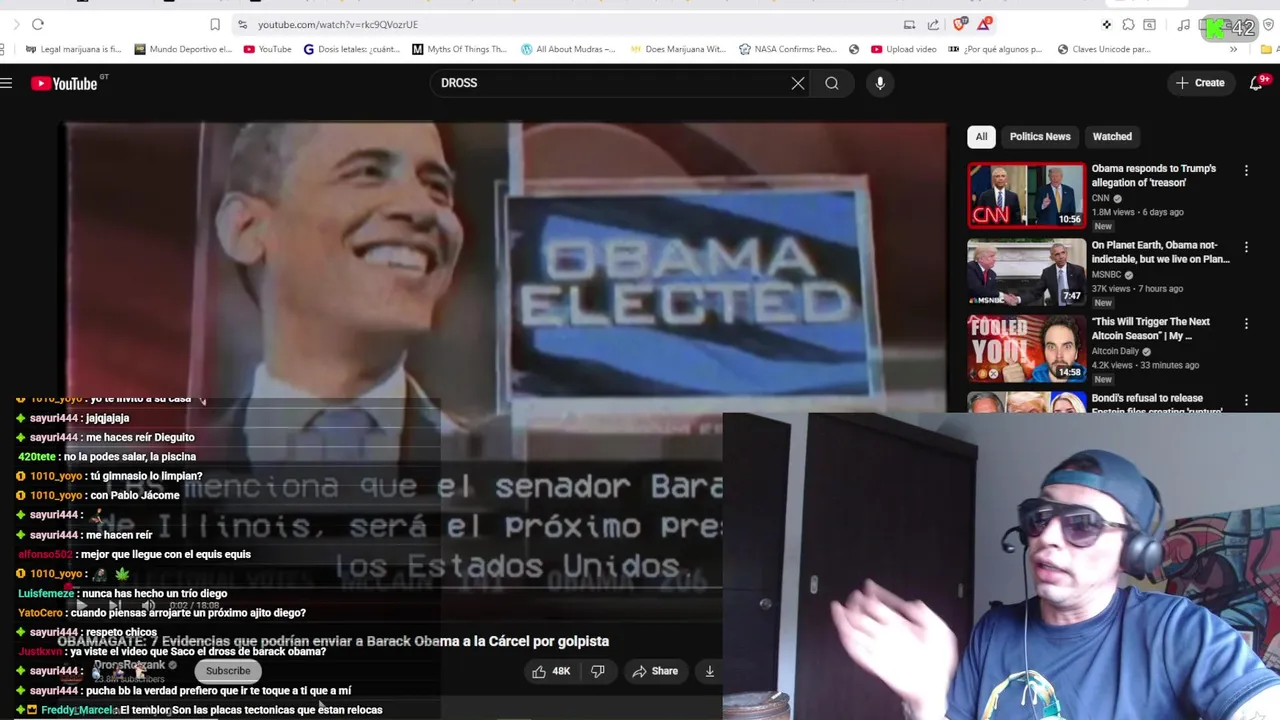Viewport: 1280px width, 720px height.
Task: Click chat message 'respeto chicos'
Action: pyautogui.click(x=121, y=632)
